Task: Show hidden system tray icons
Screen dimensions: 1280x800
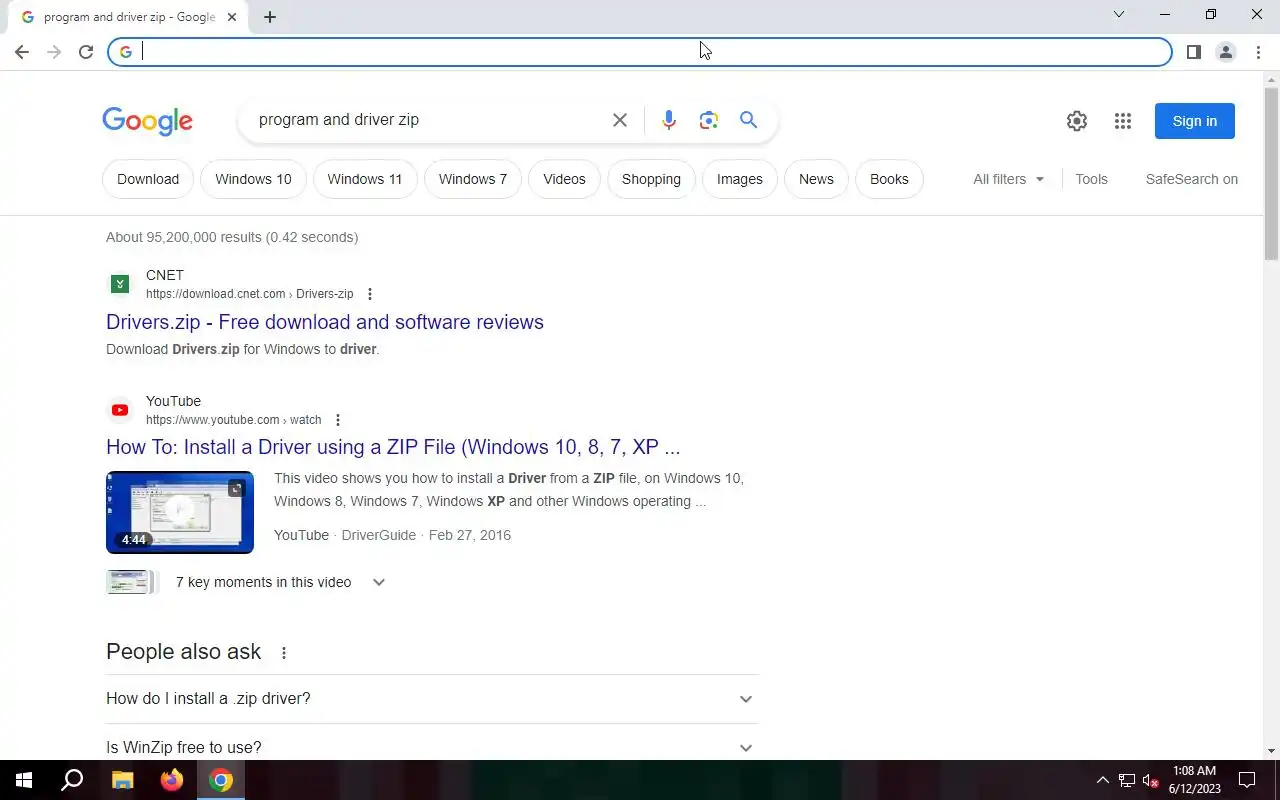Action: tap(1103, 780)
